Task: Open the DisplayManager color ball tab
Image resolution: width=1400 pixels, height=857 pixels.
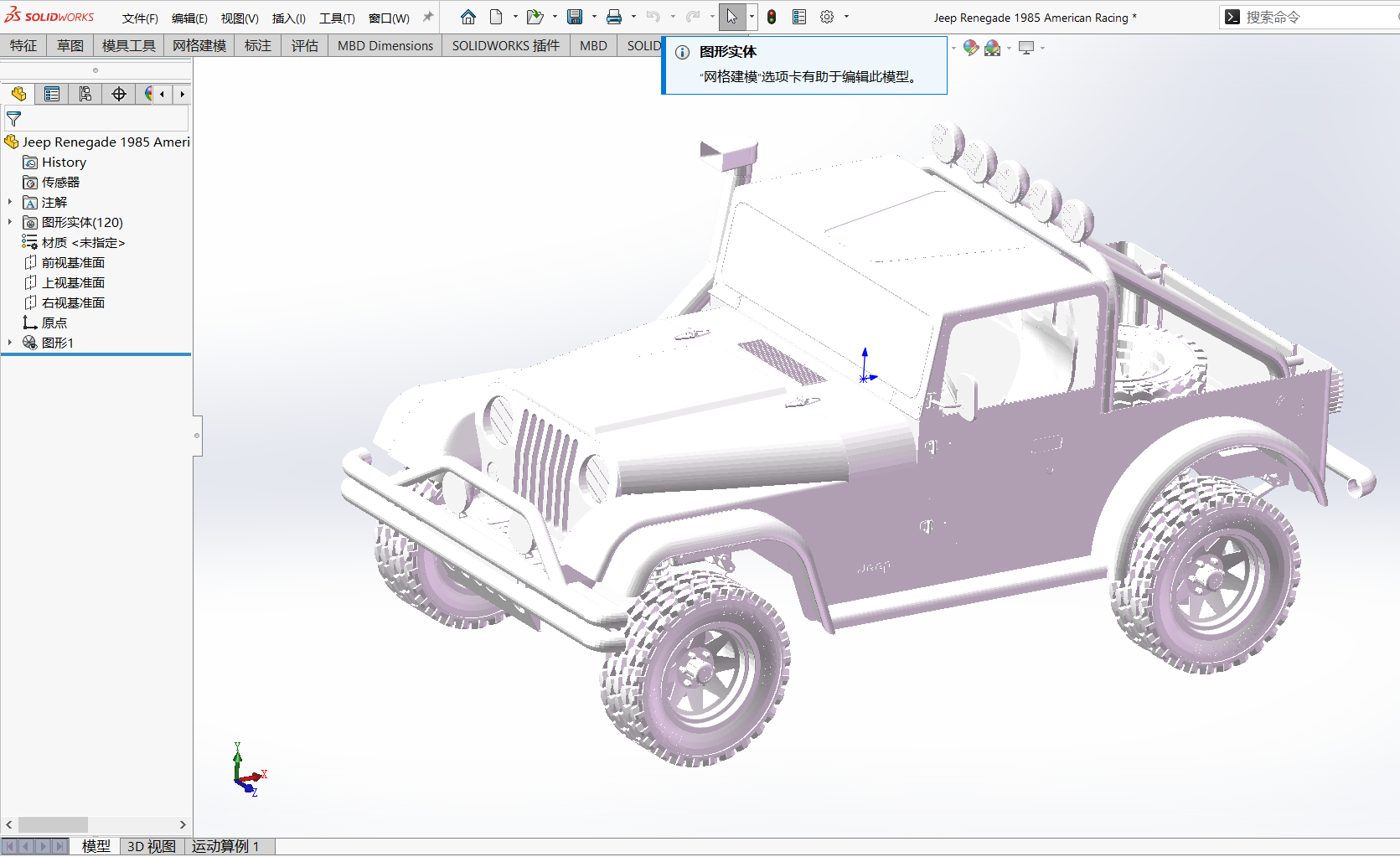Action: pyautogui.click(x=147, y=94)
